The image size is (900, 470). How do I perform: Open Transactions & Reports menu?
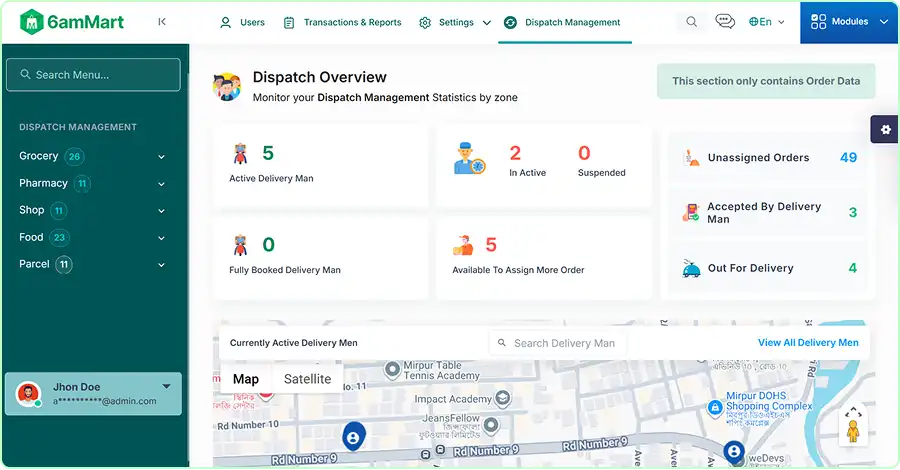pyautogui.click(x=343, y=22)
